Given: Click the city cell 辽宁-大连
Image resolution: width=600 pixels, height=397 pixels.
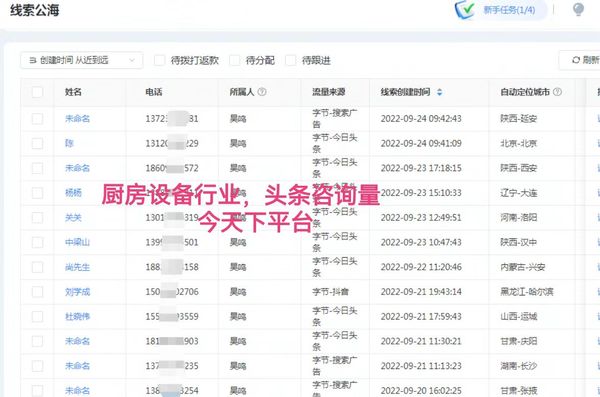Looking at the screenshot, I should point(518,193).
